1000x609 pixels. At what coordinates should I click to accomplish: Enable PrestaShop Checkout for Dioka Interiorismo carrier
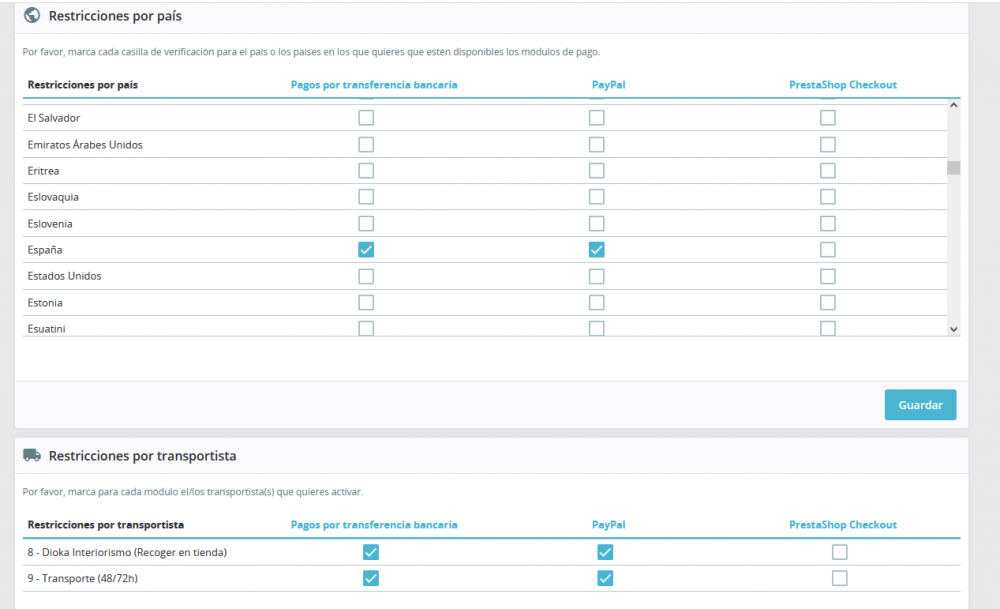pos(840,552)
